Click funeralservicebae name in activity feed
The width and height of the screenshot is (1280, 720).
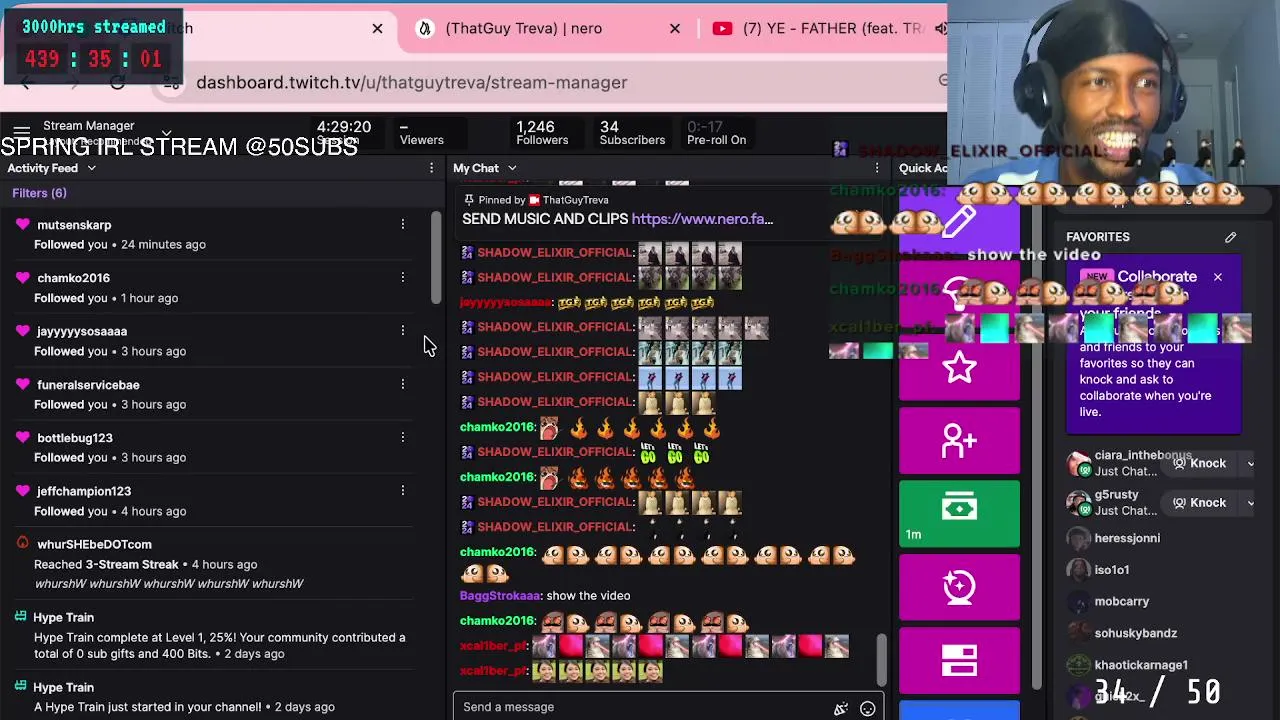[88, 385]
